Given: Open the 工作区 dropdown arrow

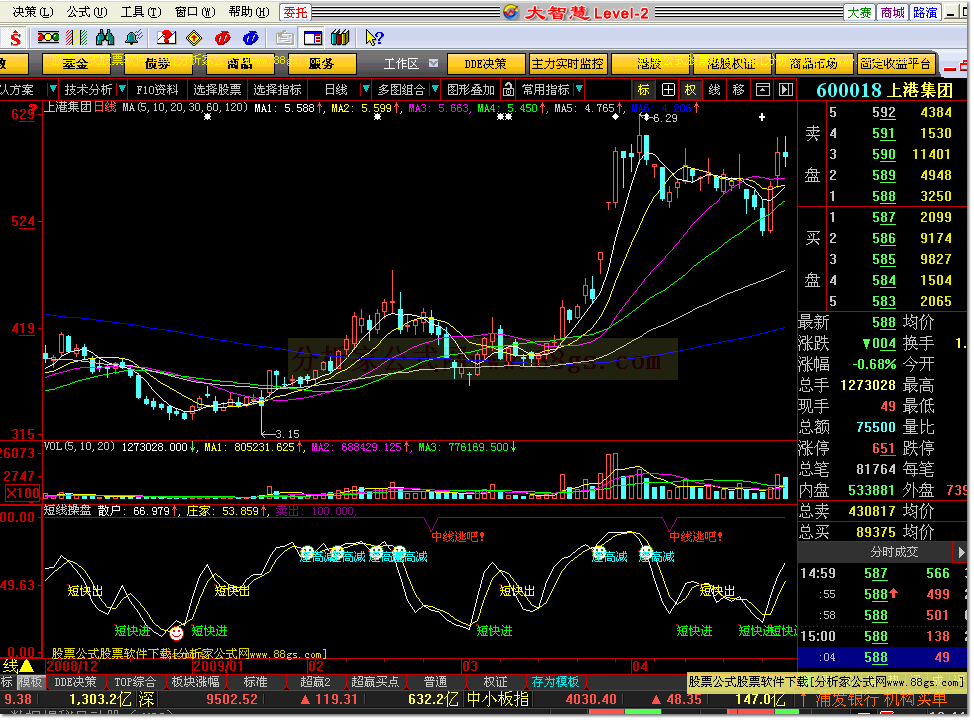Looking at the screenshot, I should (434, 63).
